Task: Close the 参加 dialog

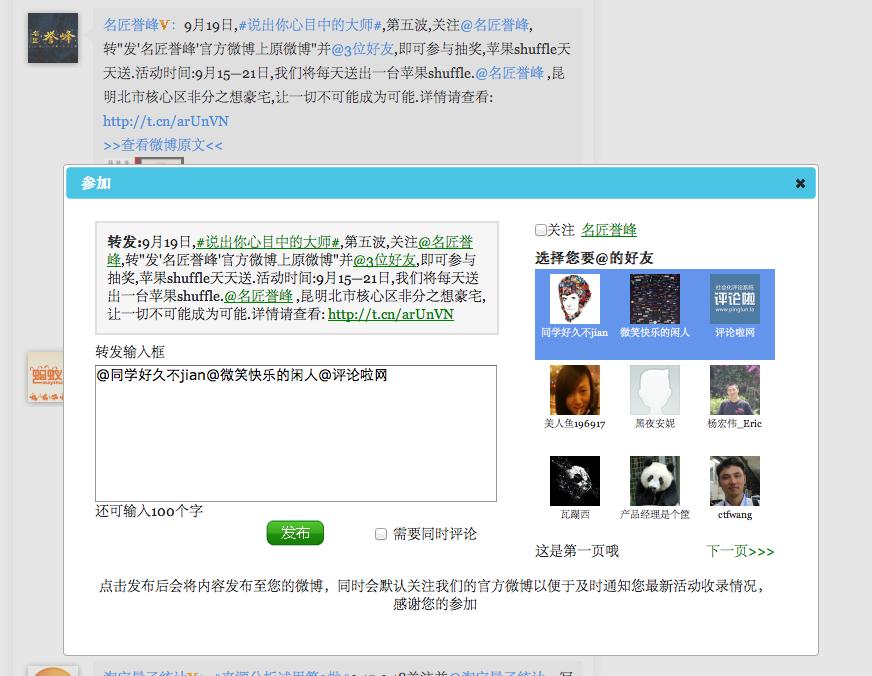Action: pyautogui.click(x=800, y=183)
